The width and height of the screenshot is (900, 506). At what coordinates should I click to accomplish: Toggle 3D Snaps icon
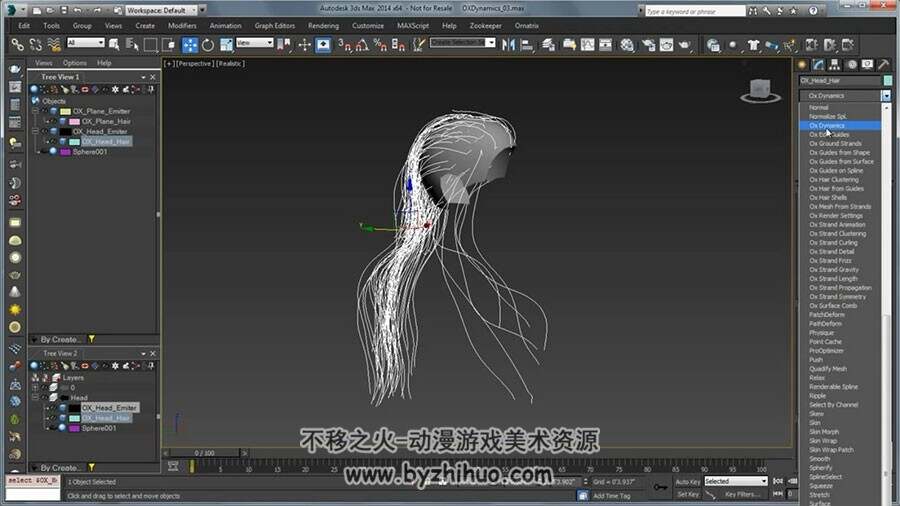click(344, 45)
